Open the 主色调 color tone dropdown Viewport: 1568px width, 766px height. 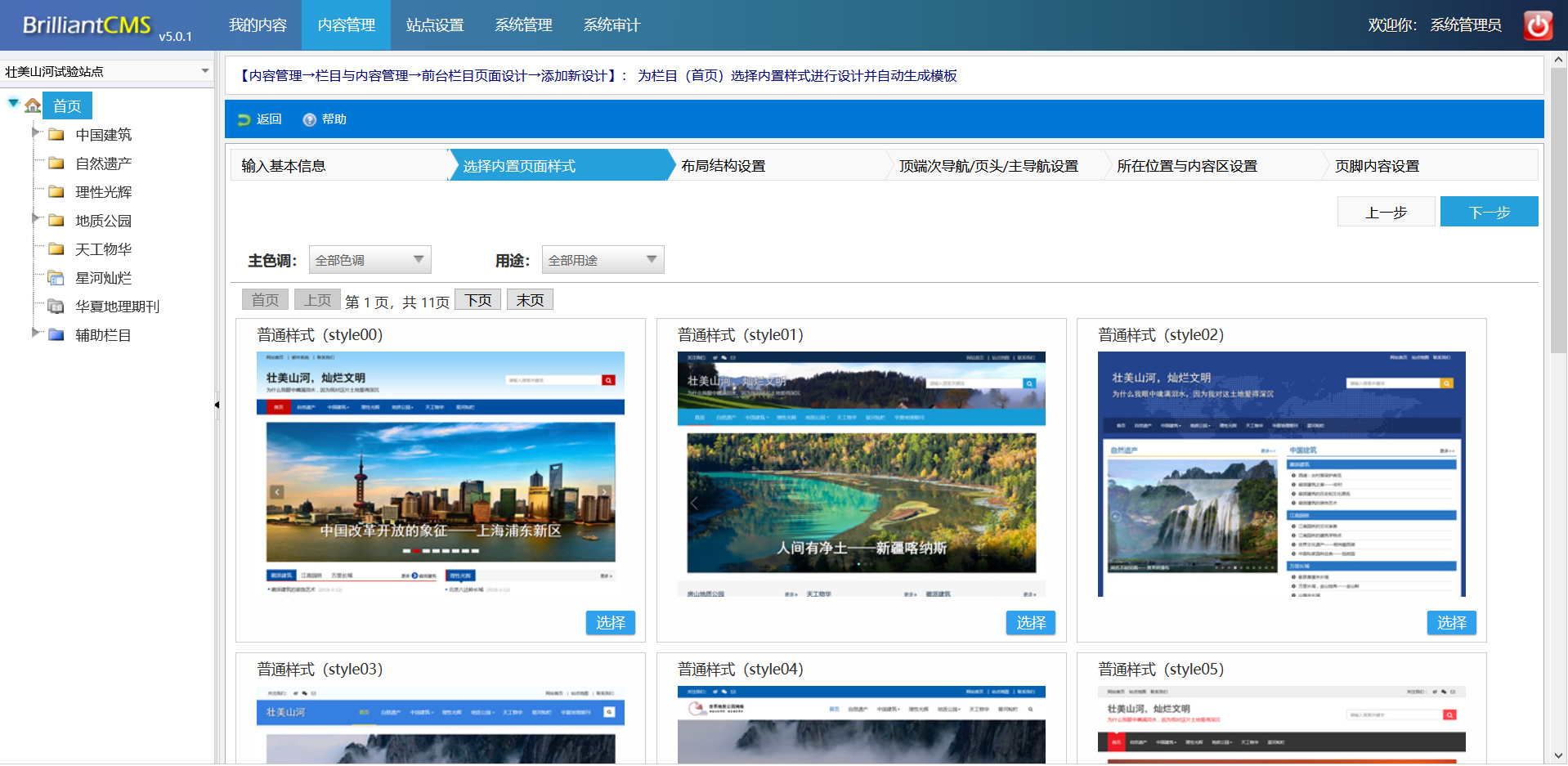tap(370, 260)
